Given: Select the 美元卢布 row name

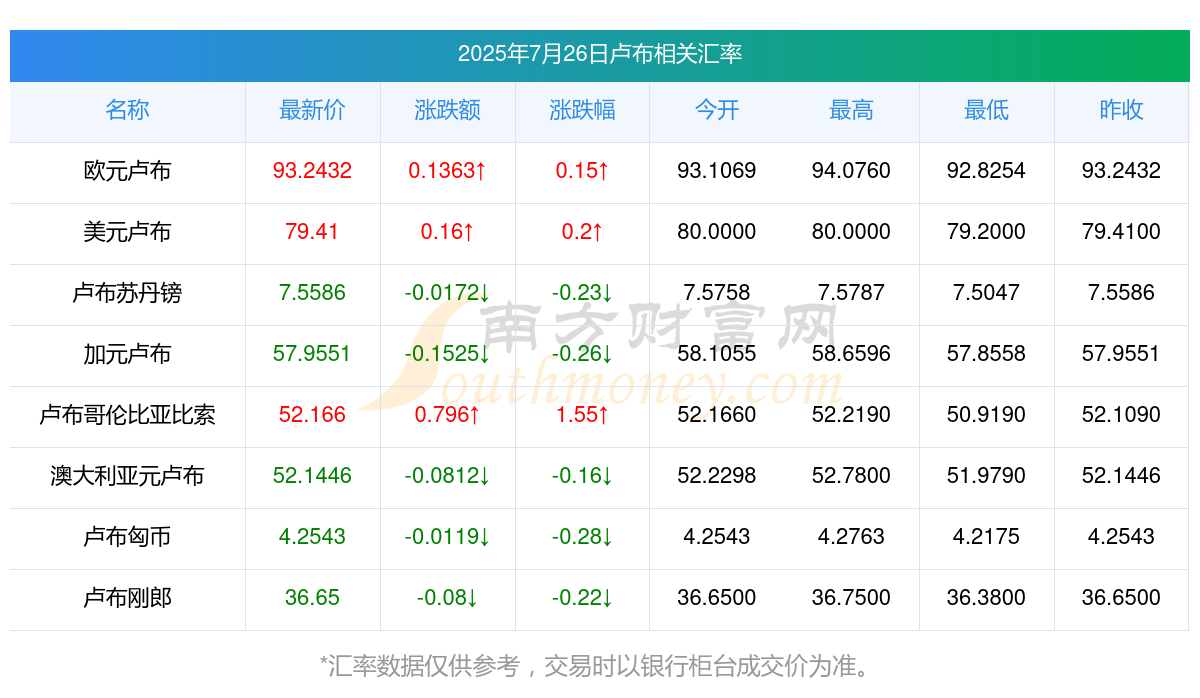Looking at the screenshot, I should point(127,232).
